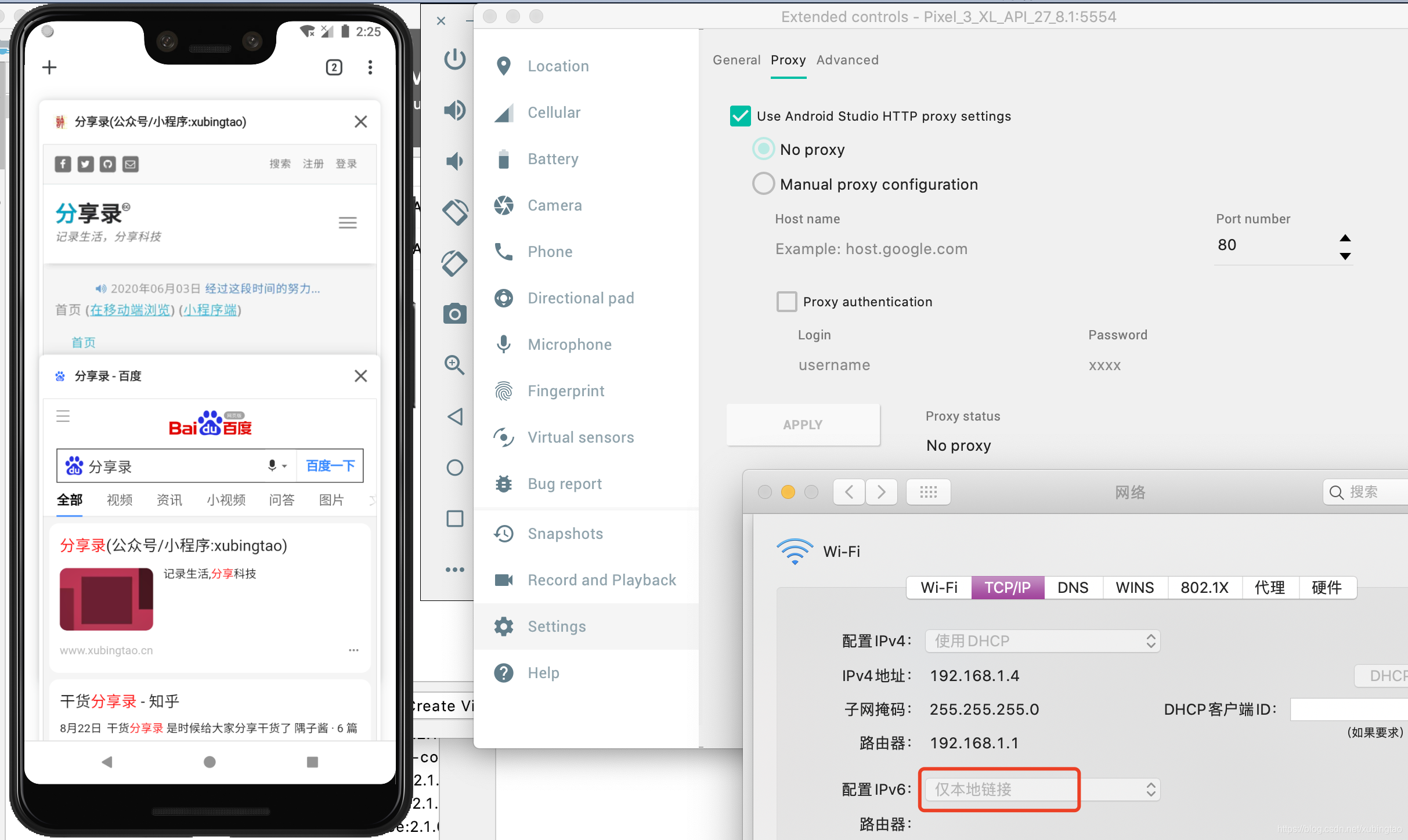Uncheck Use Android Studio HTTP proxy settings
1408x840 pixels.
pyautogui.click(x=741, y=116)
